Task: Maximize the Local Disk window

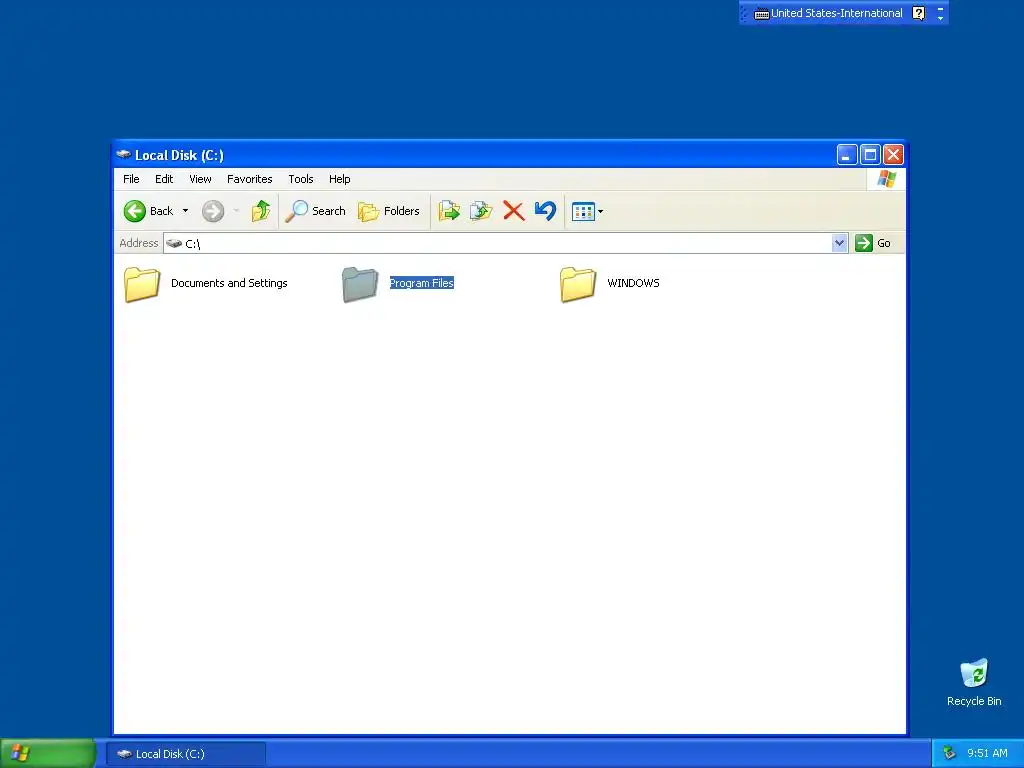Action: click(x=870, y=155)
